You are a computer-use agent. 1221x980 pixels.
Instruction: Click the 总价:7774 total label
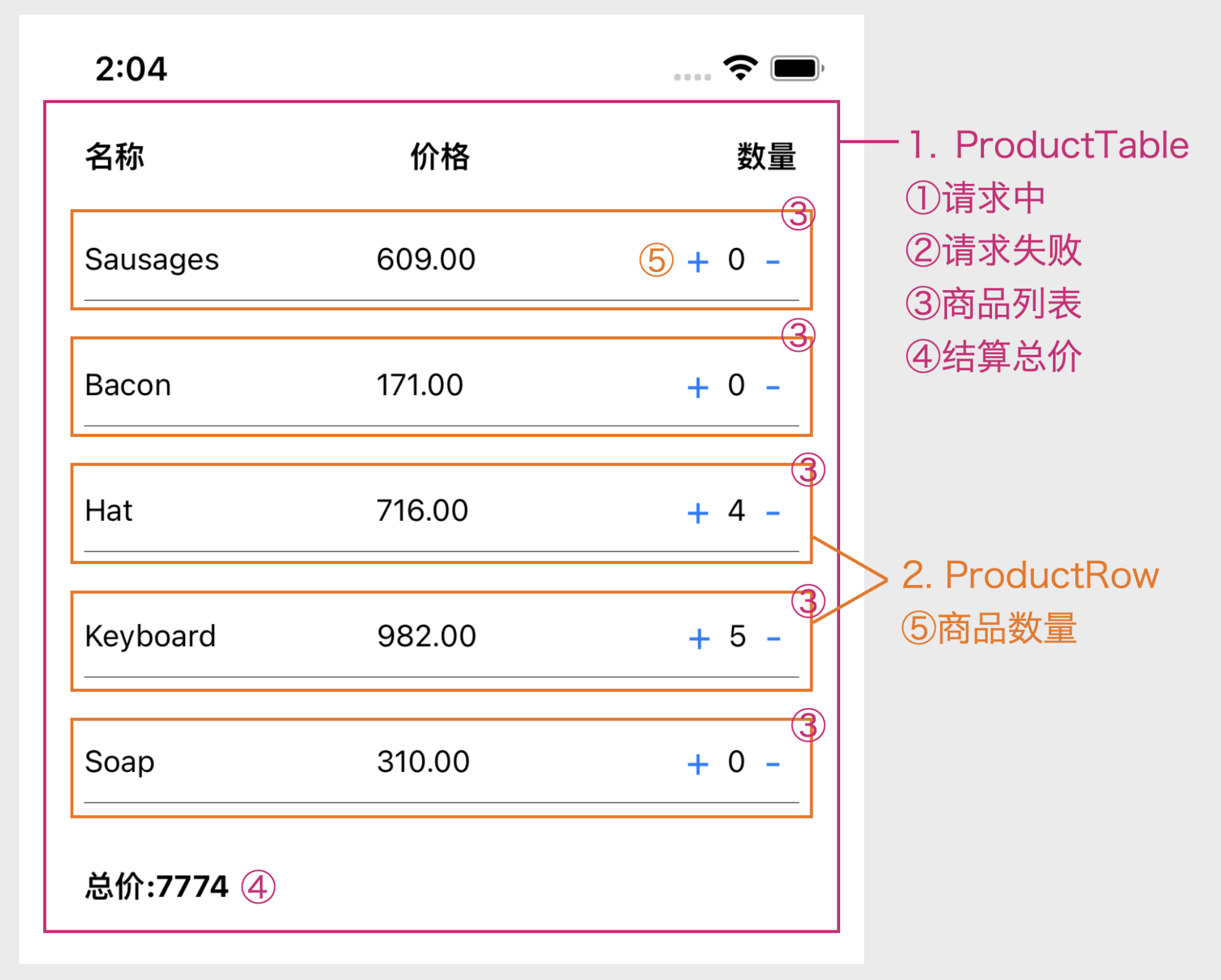[156, 886]
